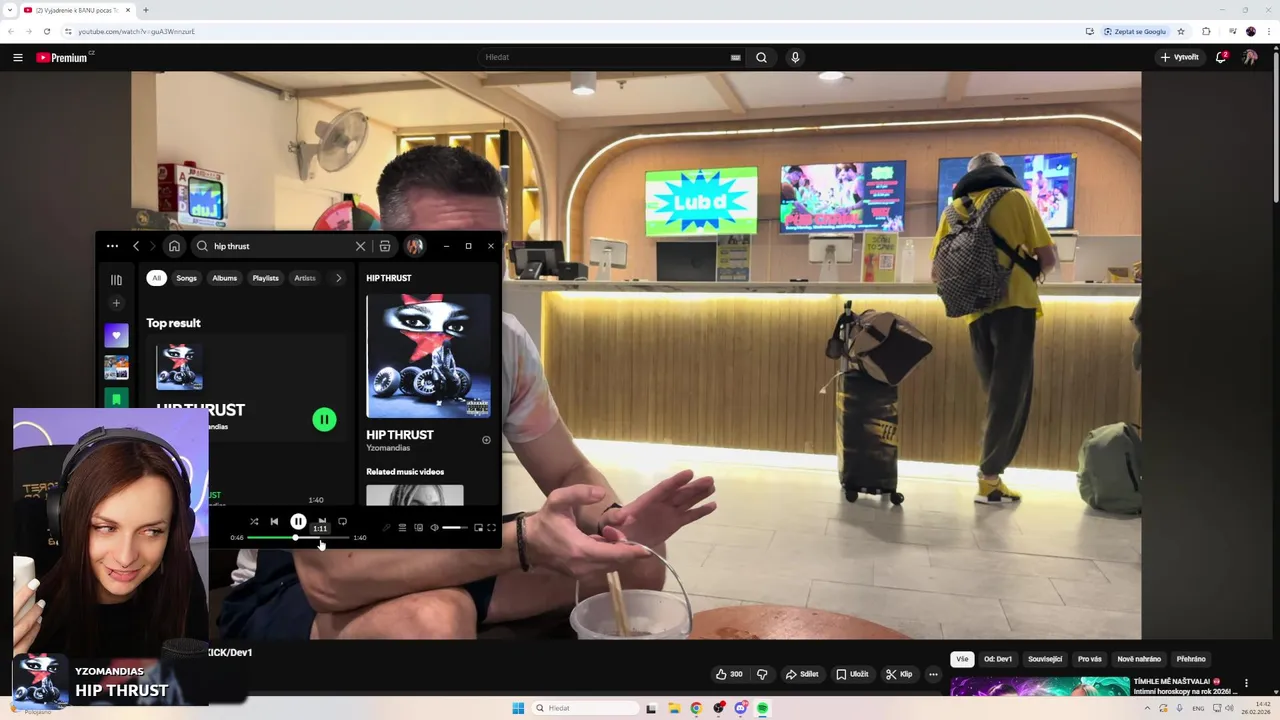Image resolution: width=1280 pixels, height=720 pixels.
Task: Share video with Sdílet button
Action: click(802, 674)
